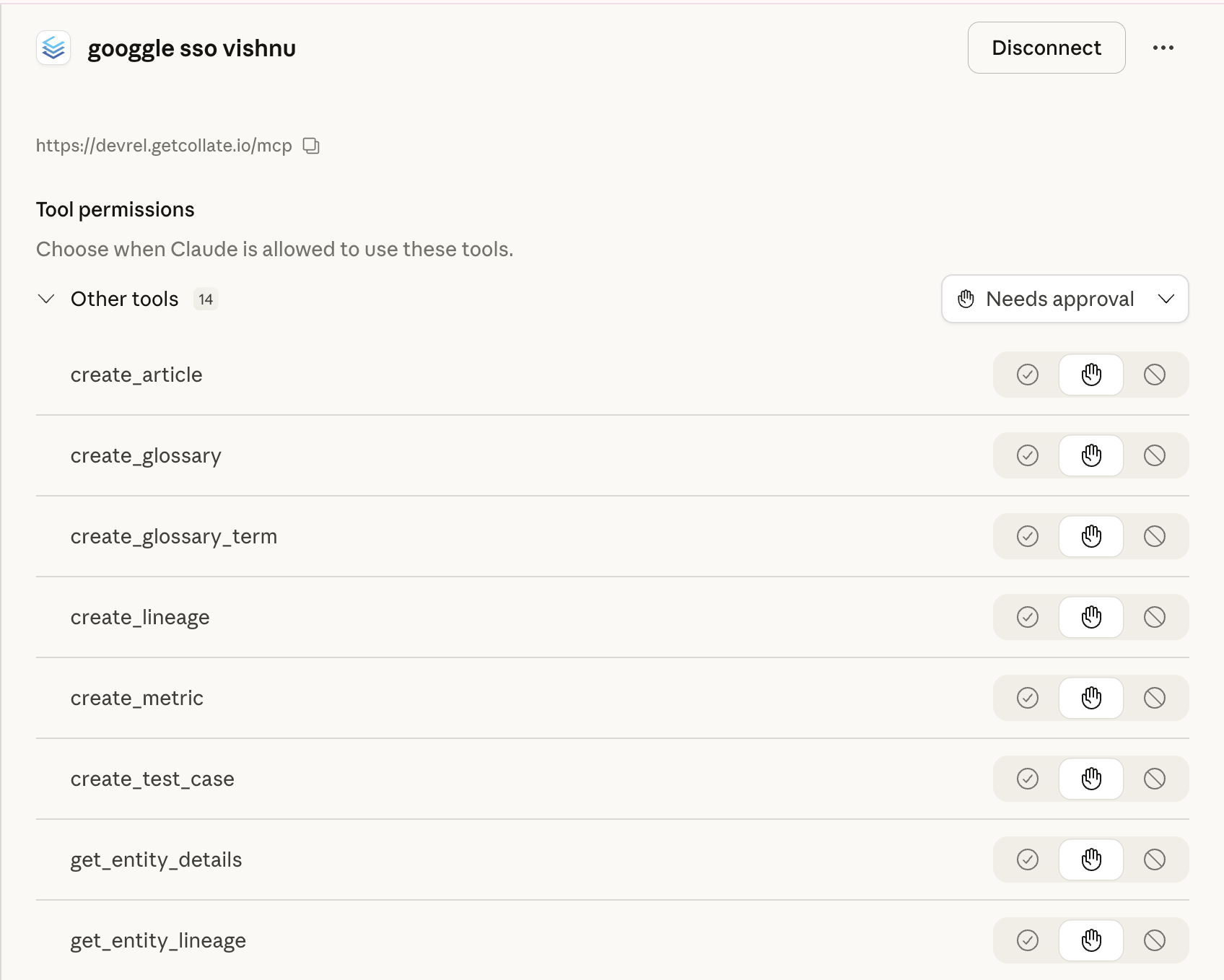Open the Needs approval dropdown
The image size is (1224, 980).
(x=1065, y=299)
